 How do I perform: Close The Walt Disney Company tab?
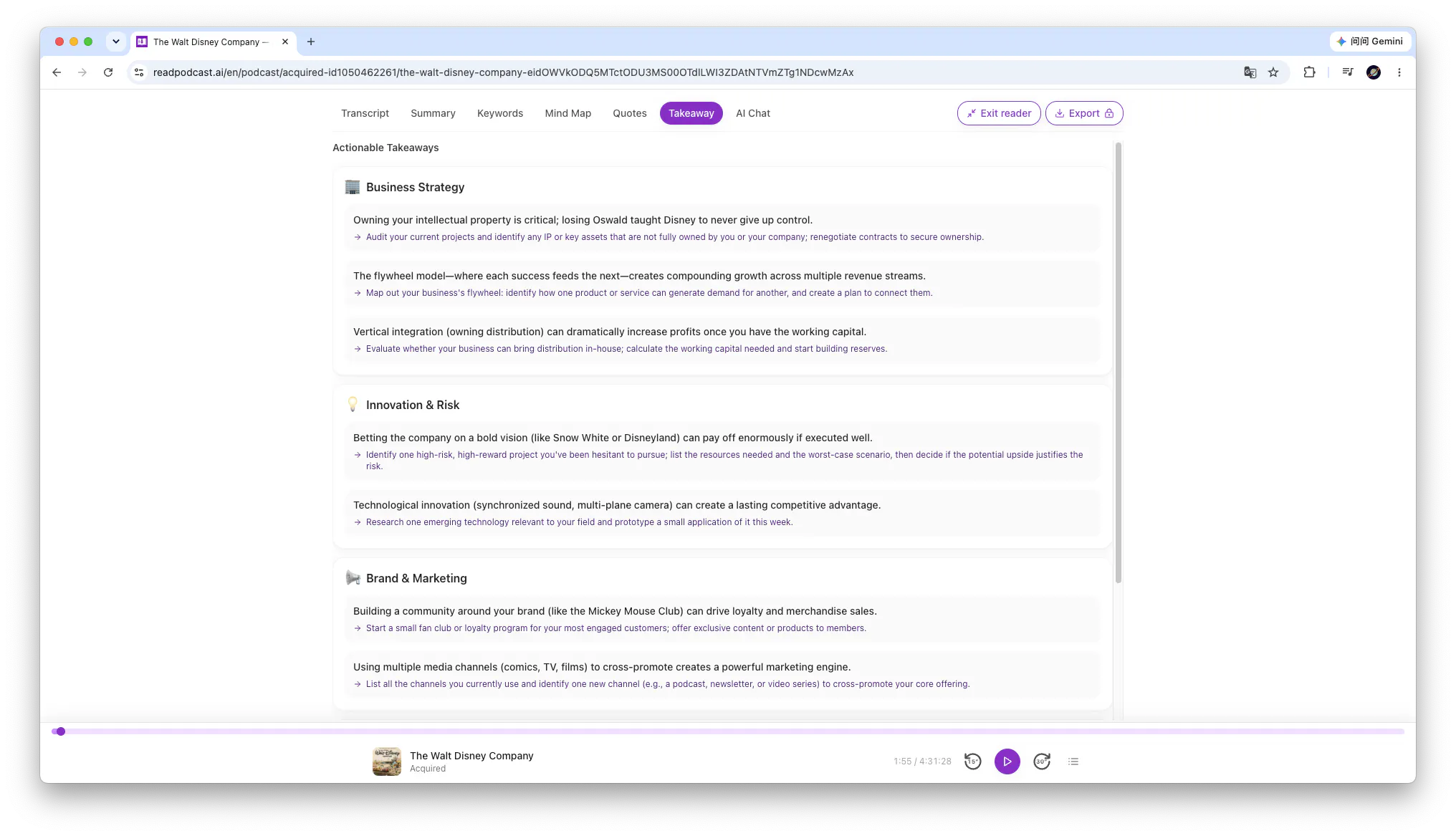(x=285, y=42)
